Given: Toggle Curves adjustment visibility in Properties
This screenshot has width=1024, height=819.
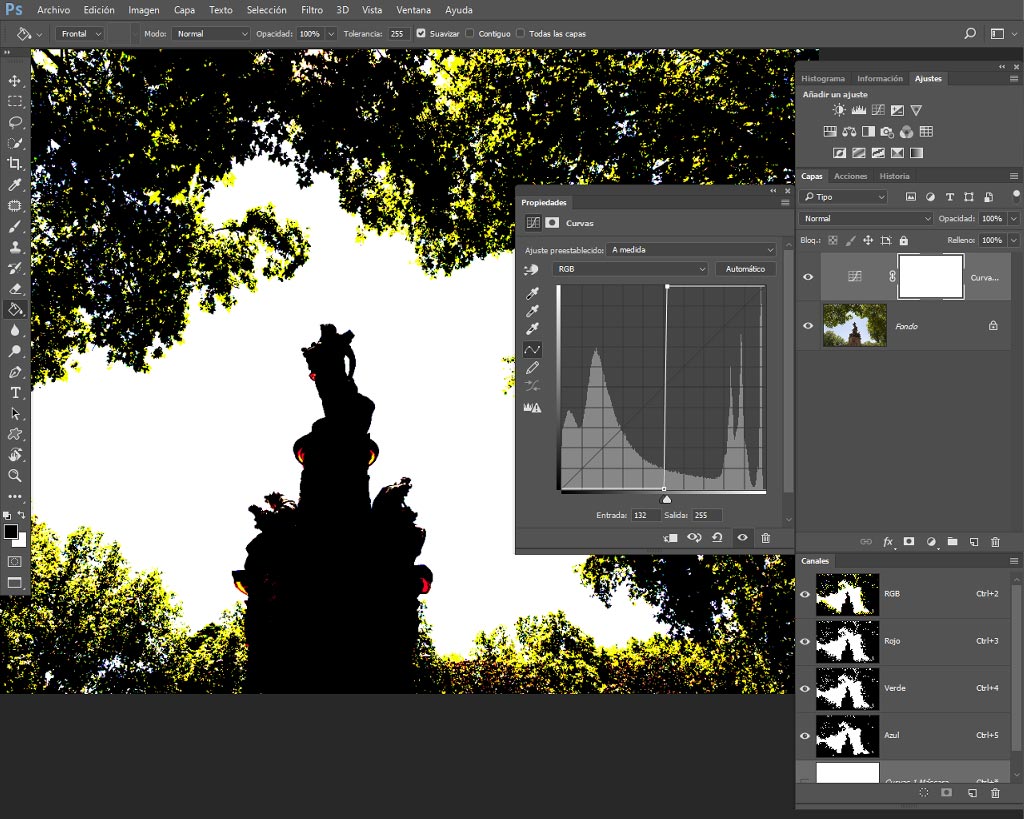Looking at the screenshot, I should (x=743, y=538).
